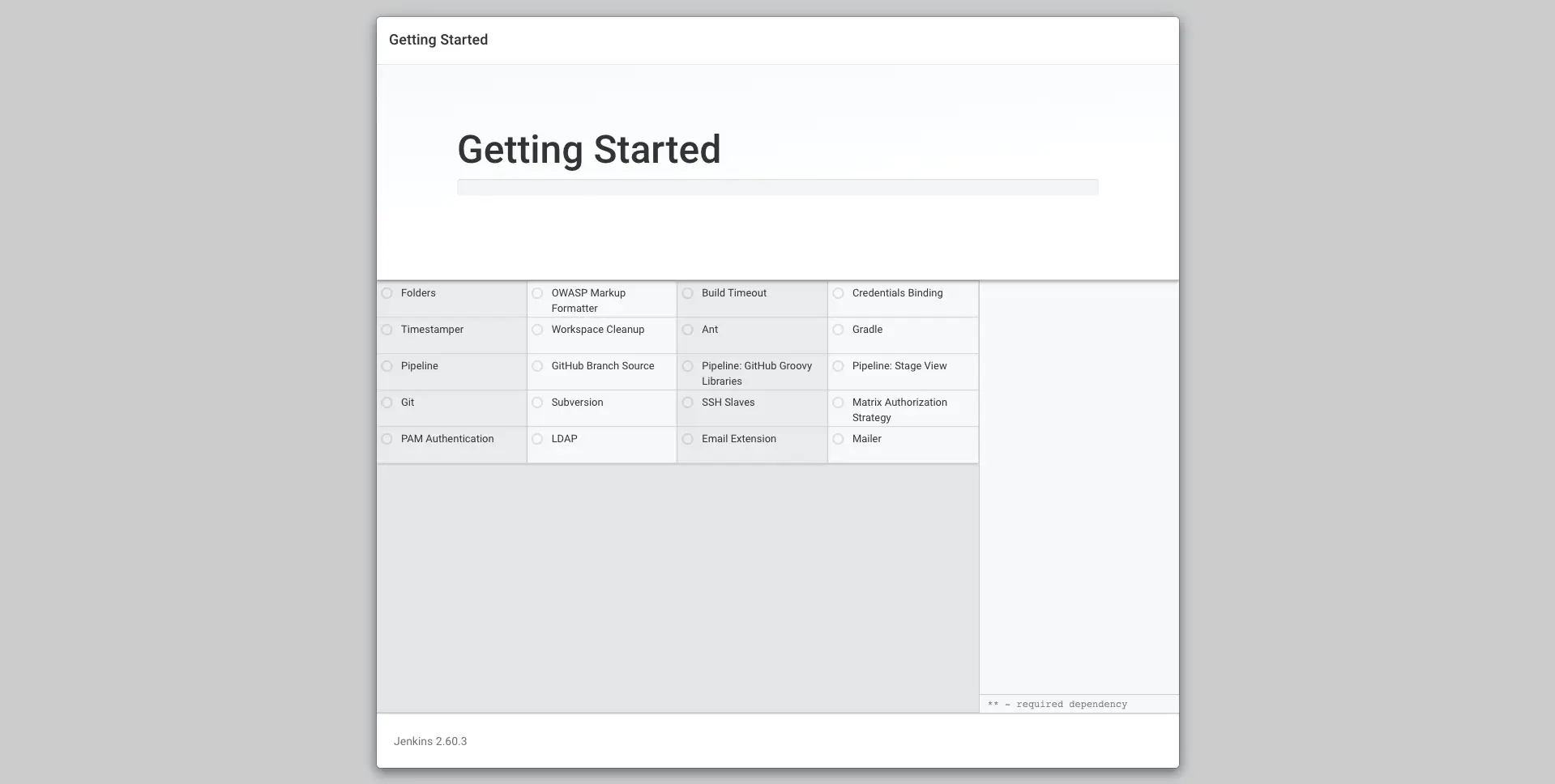1555x784 pixels.
Task: Click the Mailer plugin name
Action: [867, 439]
